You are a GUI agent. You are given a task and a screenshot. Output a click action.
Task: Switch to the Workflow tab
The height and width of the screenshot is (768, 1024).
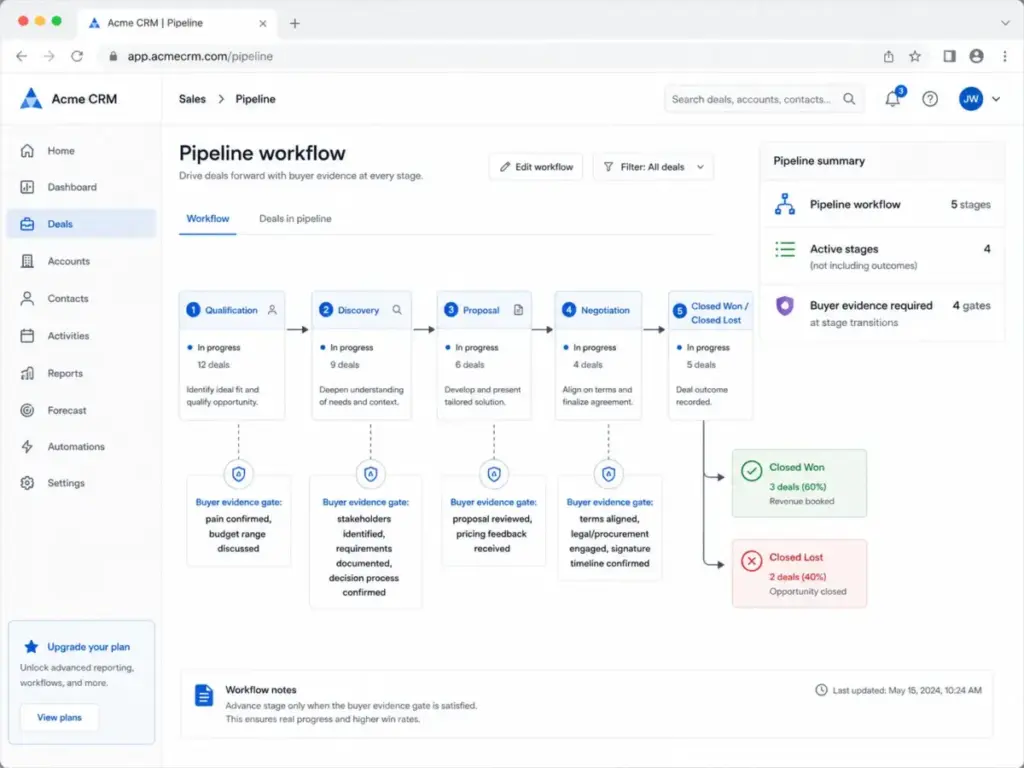[208, 219]
